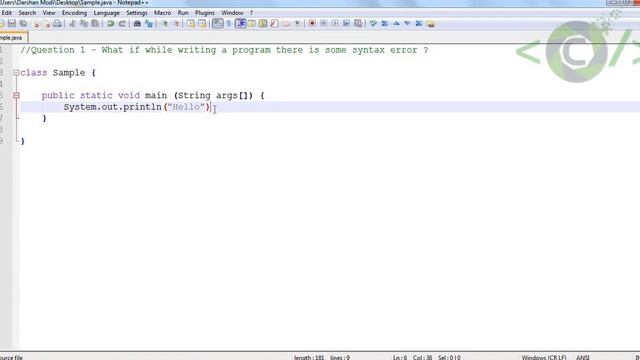Click the '//Question 1' comment line
The image size is (640, 360).
[224, 50]
